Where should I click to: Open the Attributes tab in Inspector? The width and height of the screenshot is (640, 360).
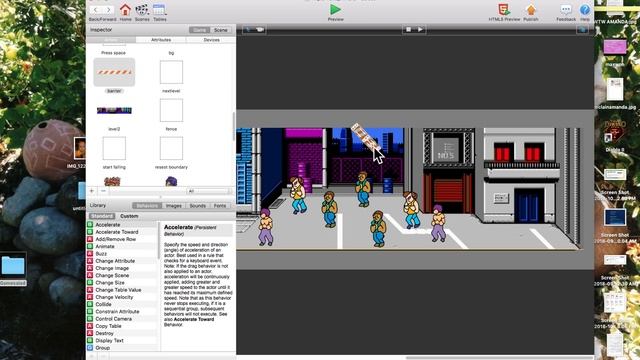[161, 40]
